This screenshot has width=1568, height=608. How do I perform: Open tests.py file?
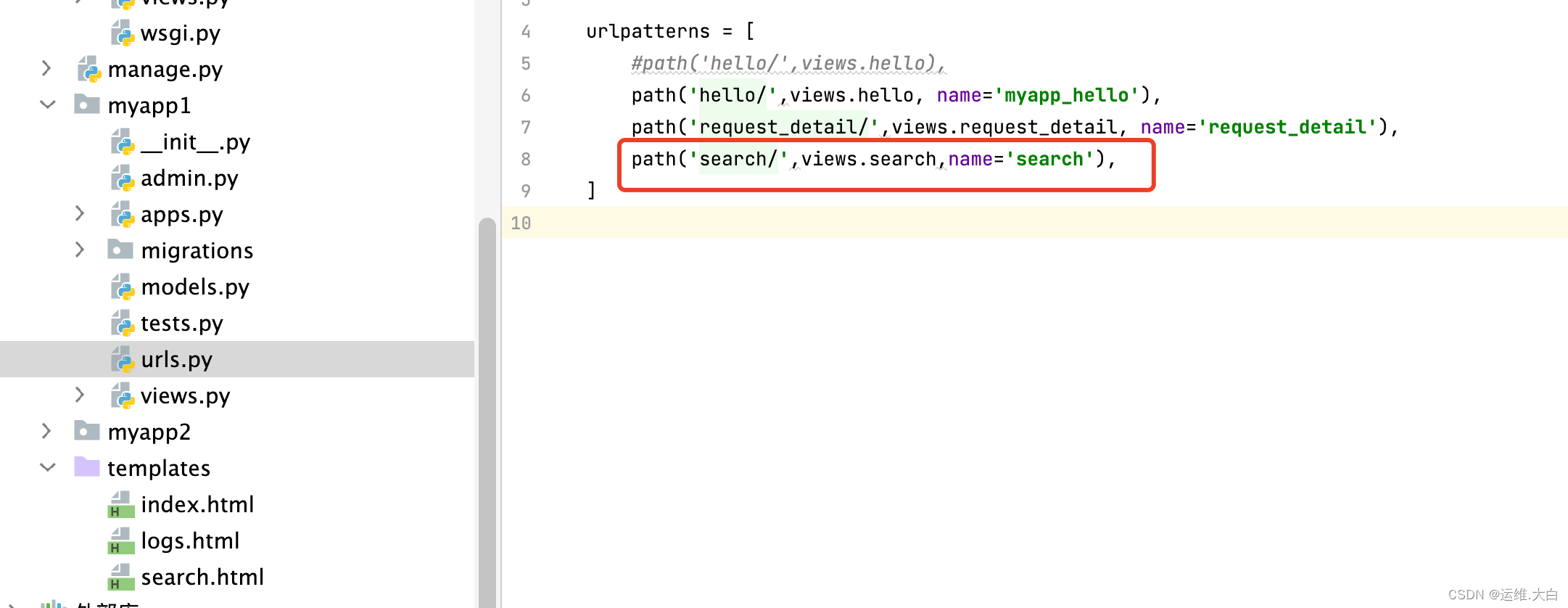(182, 324)
